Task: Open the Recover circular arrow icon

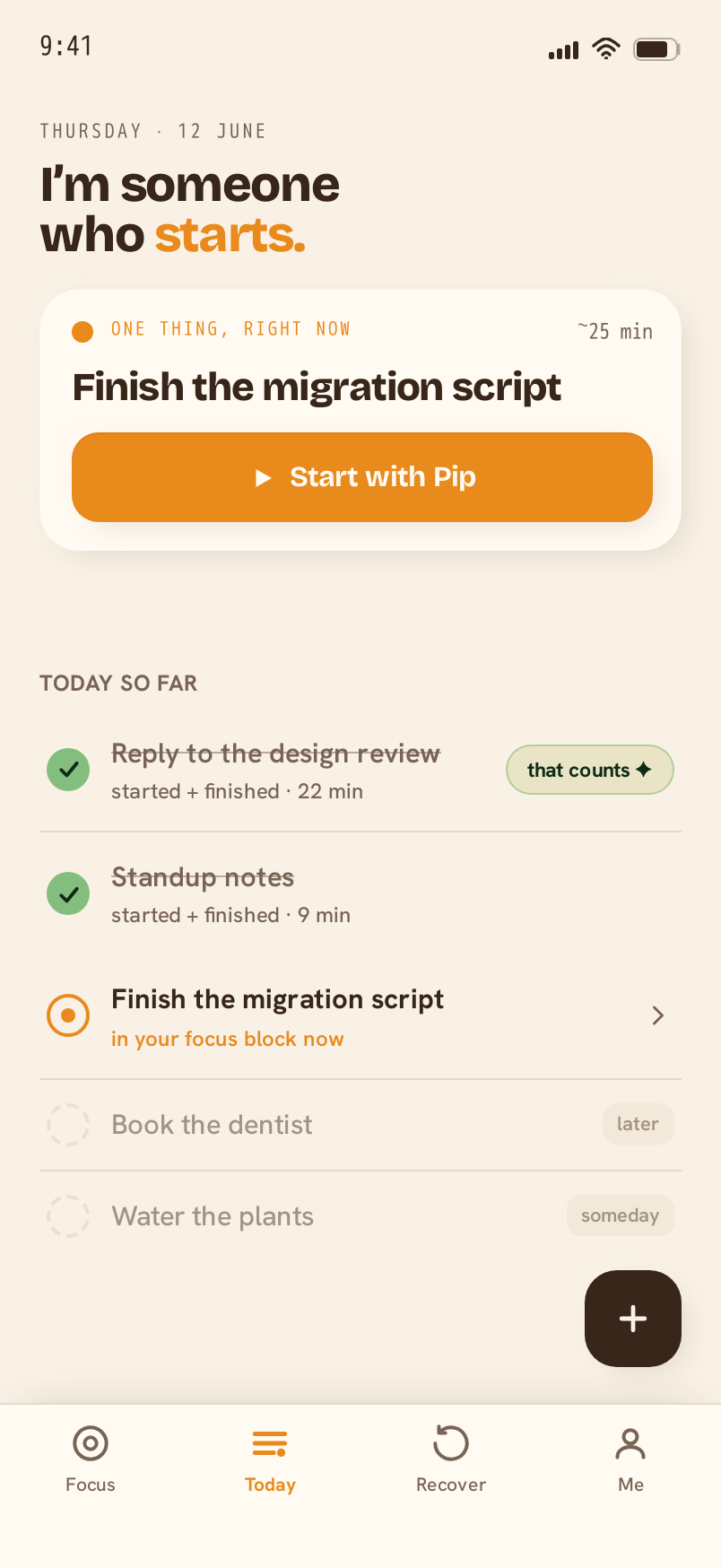Action: pos(451,1443)
